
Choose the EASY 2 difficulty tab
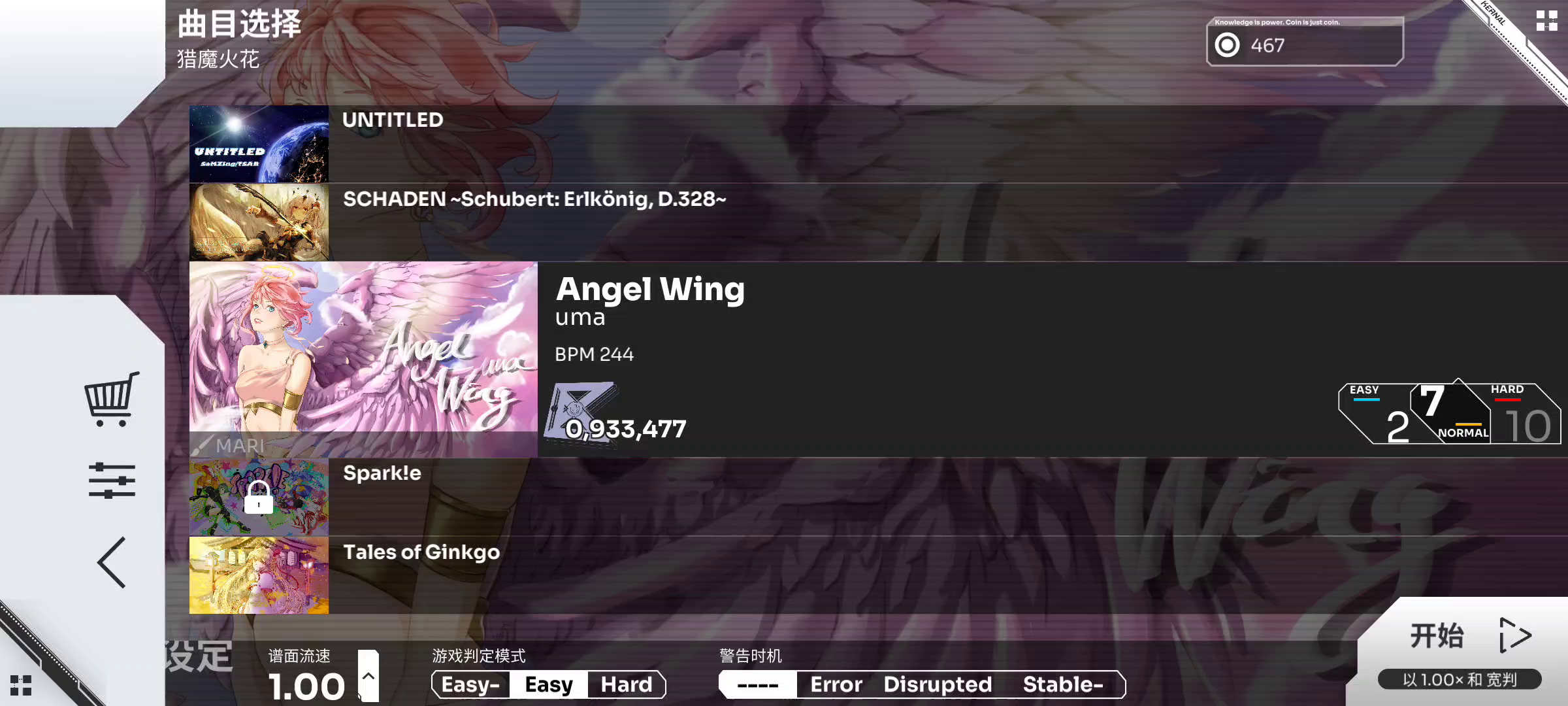(1375, 414)
